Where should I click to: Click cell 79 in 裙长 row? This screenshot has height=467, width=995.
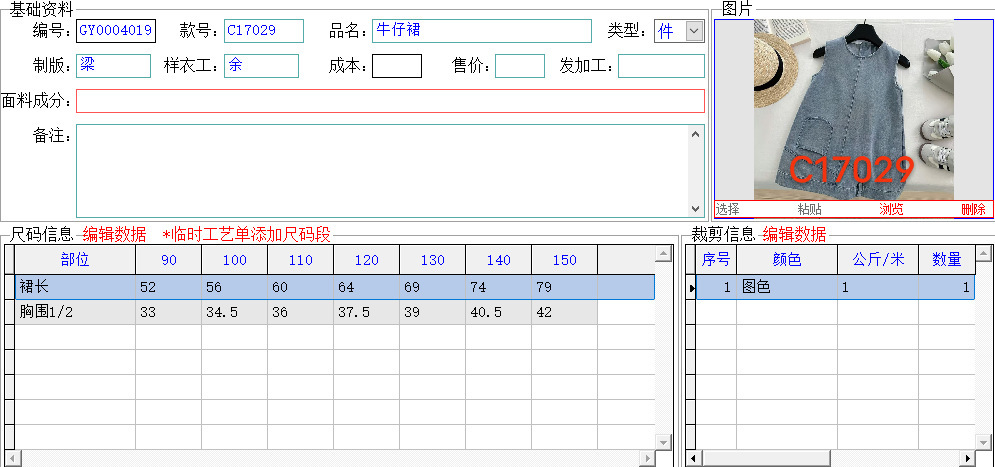click(x=565, y=287)
